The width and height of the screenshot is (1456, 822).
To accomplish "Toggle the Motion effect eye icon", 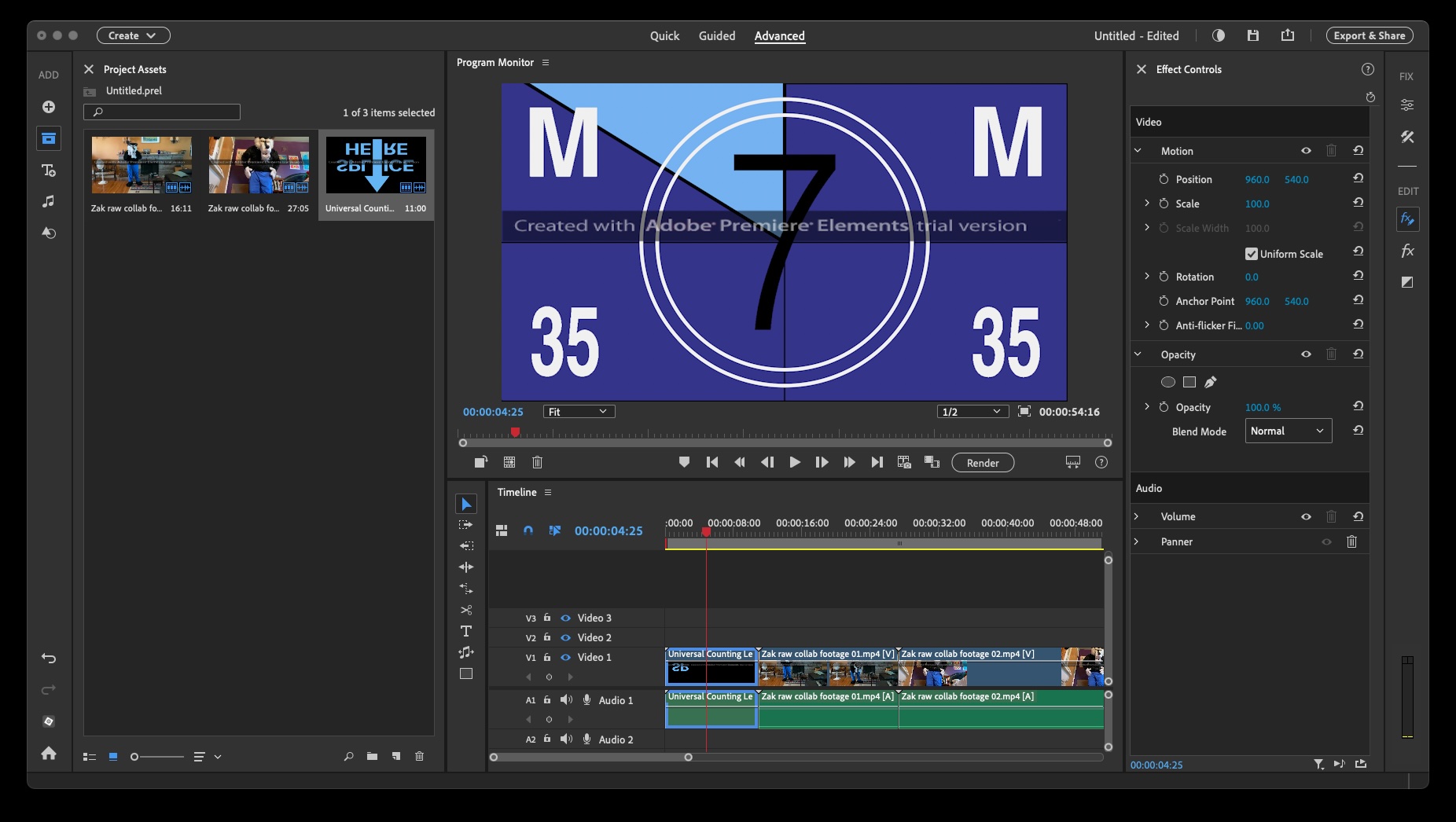I will point(1306,151).
